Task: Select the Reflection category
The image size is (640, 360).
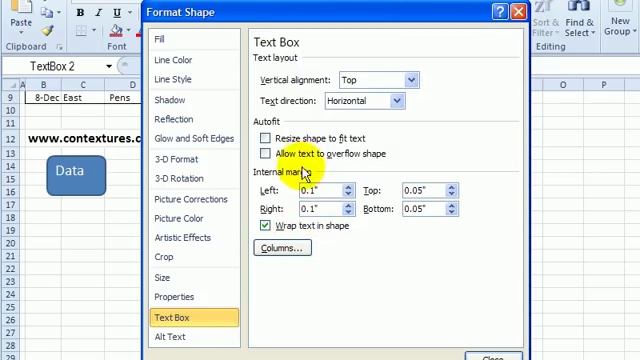Action: coord(194,119)
